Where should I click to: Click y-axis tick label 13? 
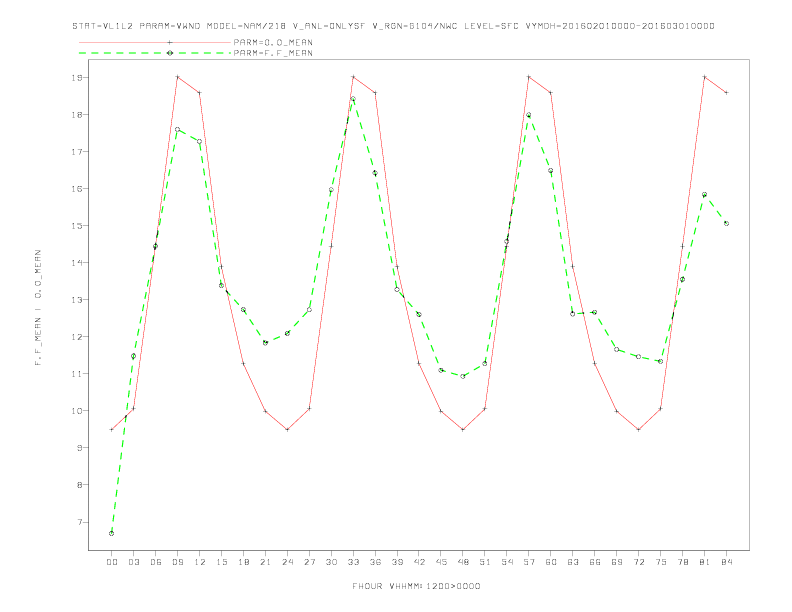pos(77,300)
